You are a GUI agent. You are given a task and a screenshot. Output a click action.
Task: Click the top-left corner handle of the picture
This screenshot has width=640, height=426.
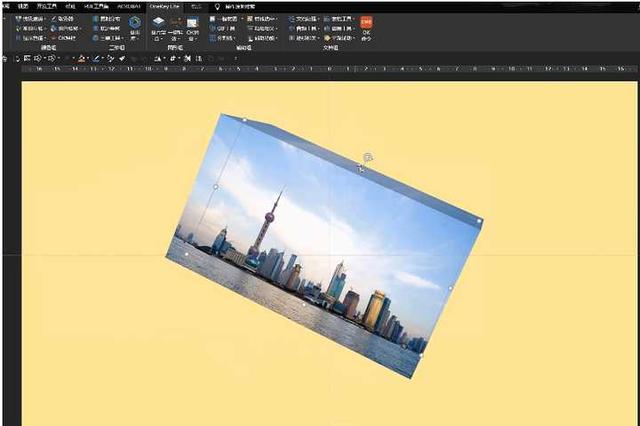pos(246,120)
